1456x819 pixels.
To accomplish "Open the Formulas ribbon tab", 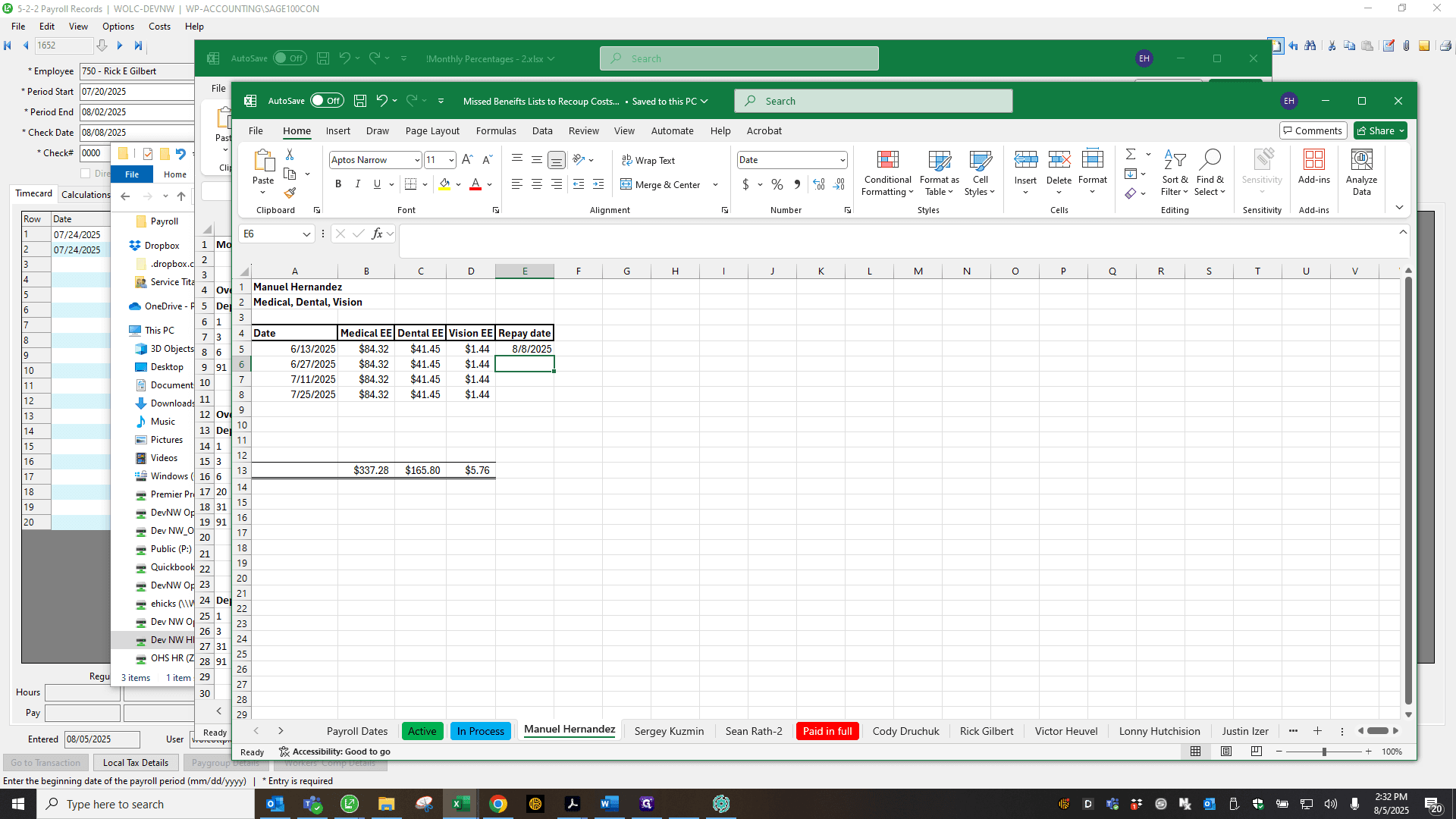I will point(496,130).
